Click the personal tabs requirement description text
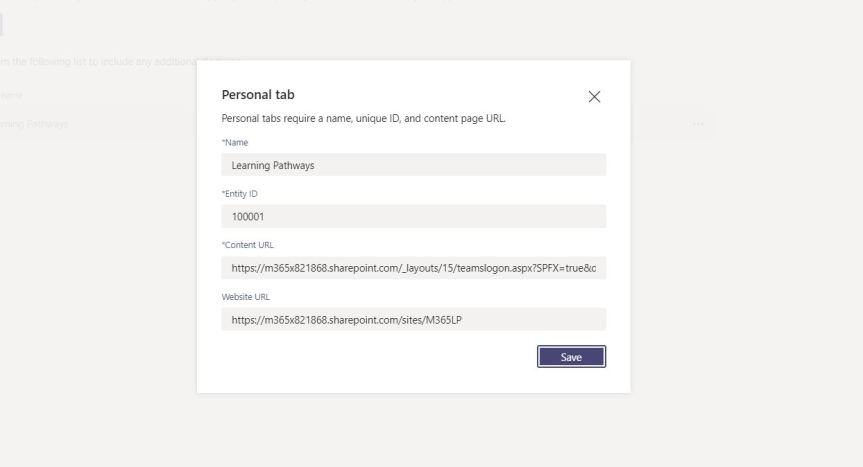The image size is (863, 467). click(363, 119)
